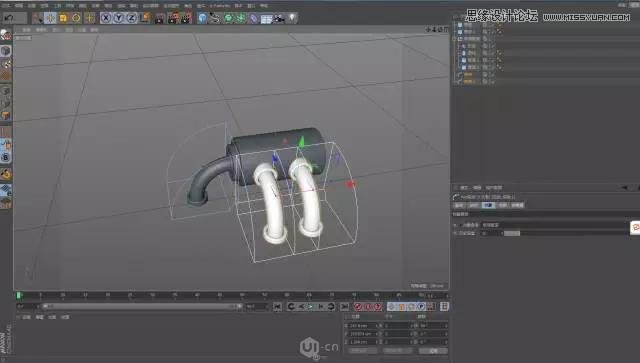The width and height of the screenshot is (640, 363).
Task: Toggle the X axis lock
Action: pyautogui.click(x=106, y=18)
